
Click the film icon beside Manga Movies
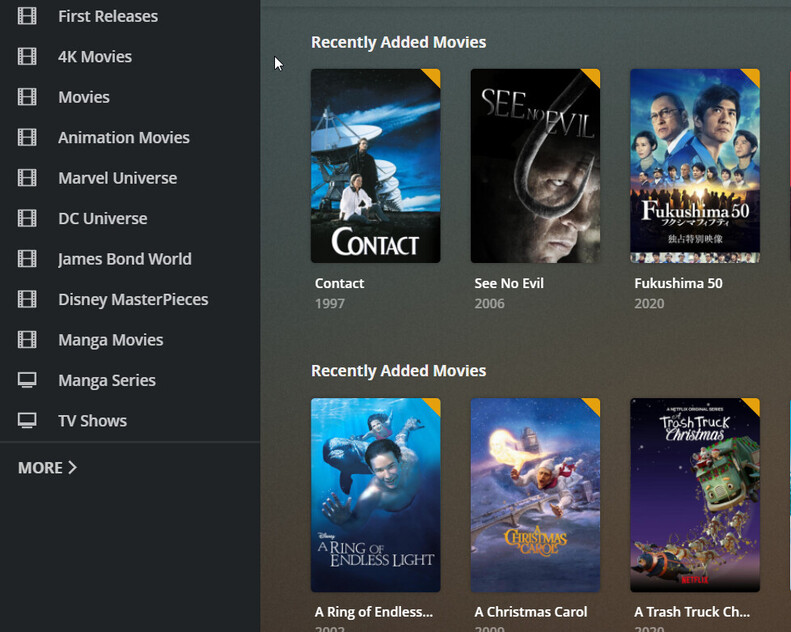pos(27,339)
